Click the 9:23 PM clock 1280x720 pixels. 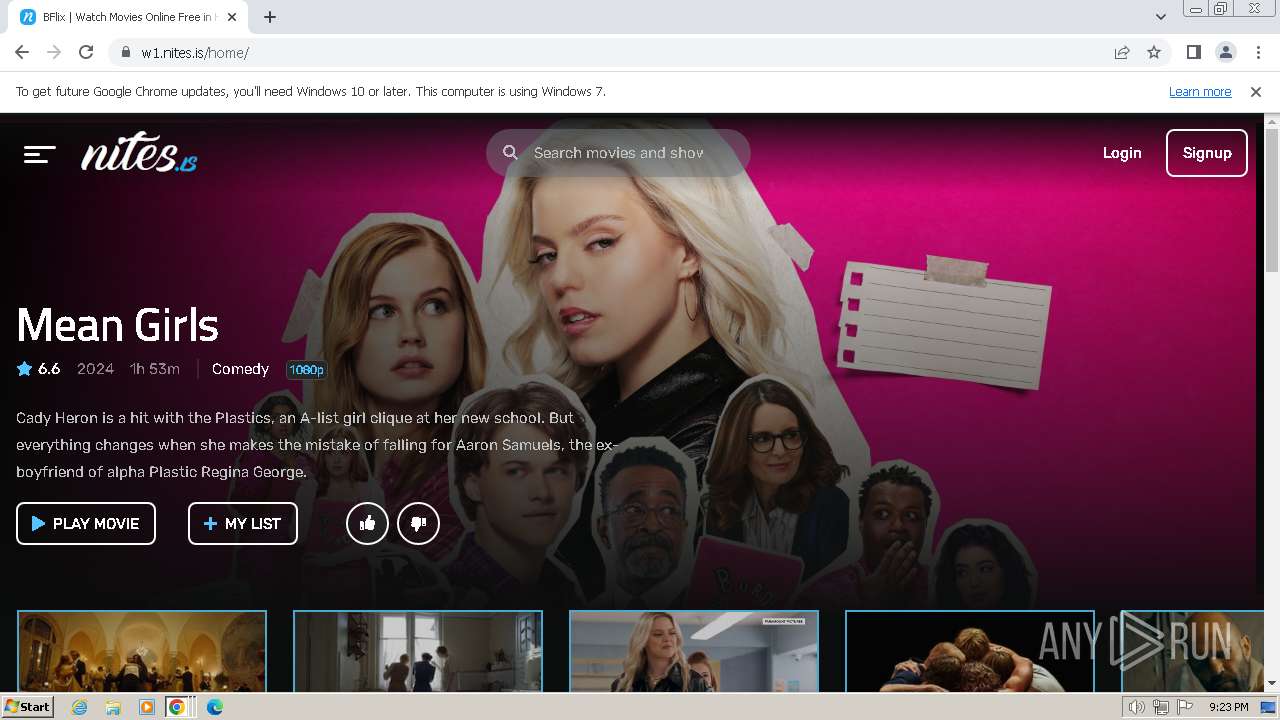point(1228,707)
